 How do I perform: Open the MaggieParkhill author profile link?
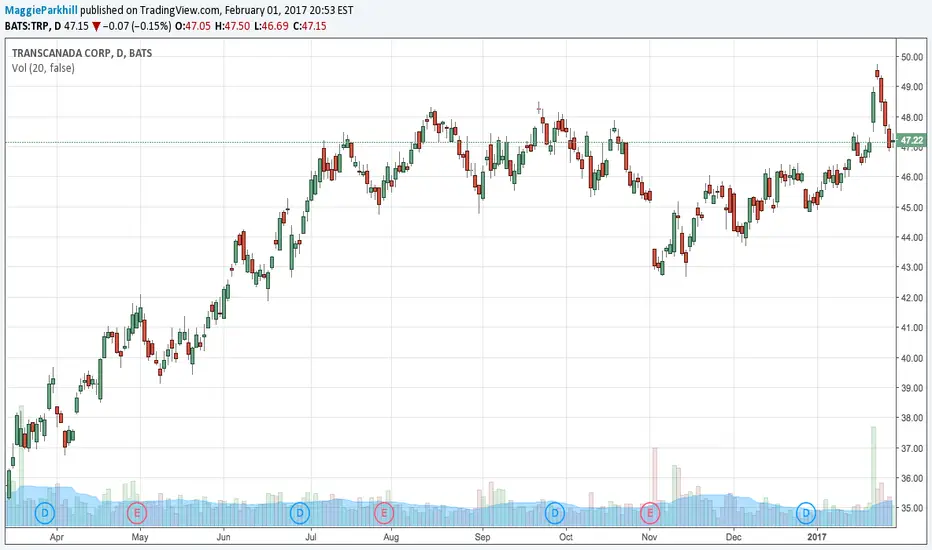41,10
